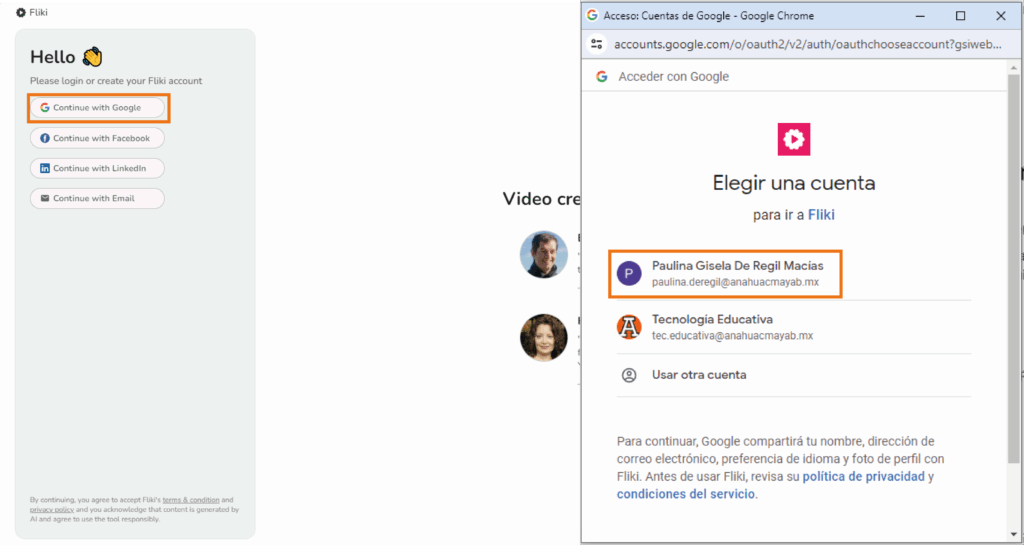This screenshot has height=545, width=1024.
Task: Click the Fliki link under Elegir una cuenta
Action: [821, 215]
